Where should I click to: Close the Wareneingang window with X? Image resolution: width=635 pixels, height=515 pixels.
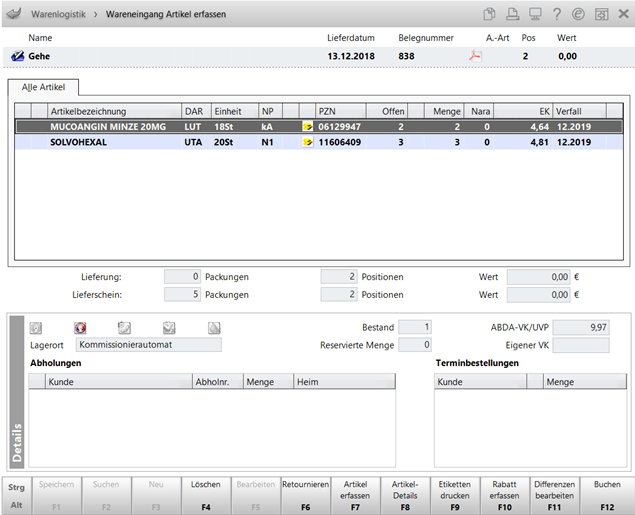(x=624, y=14)
